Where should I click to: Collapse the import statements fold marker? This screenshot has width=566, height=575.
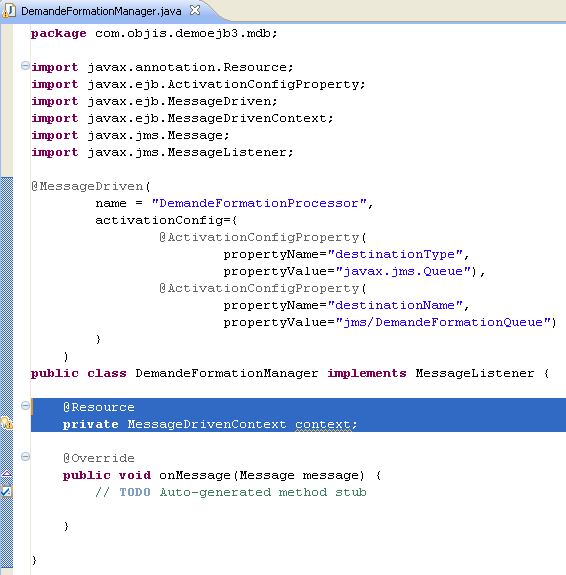pyautogui.click(x=25, y=66)
